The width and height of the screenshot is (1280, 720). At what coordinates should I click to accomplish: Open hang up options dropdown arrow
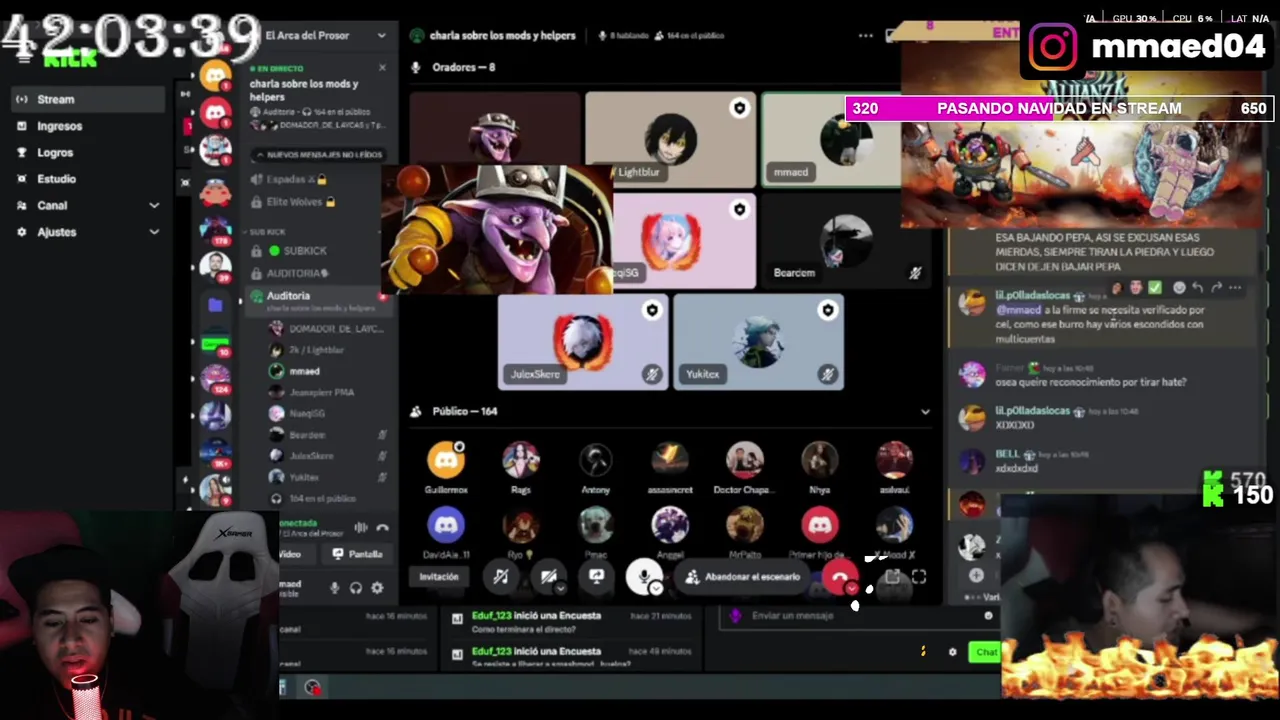(852, 589)
